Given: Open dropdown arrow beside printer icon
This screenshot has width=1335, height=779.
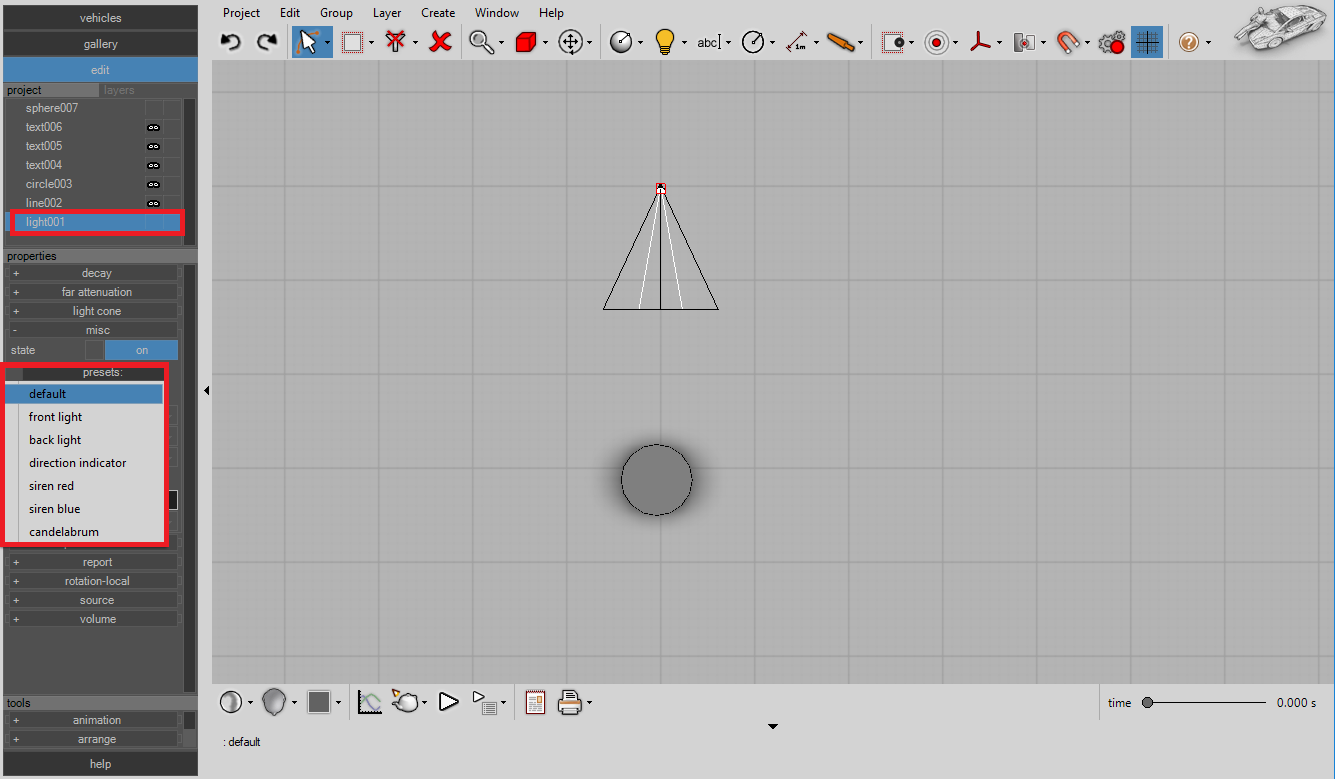Looking at the screenshot, I should (x=589, y=703).
